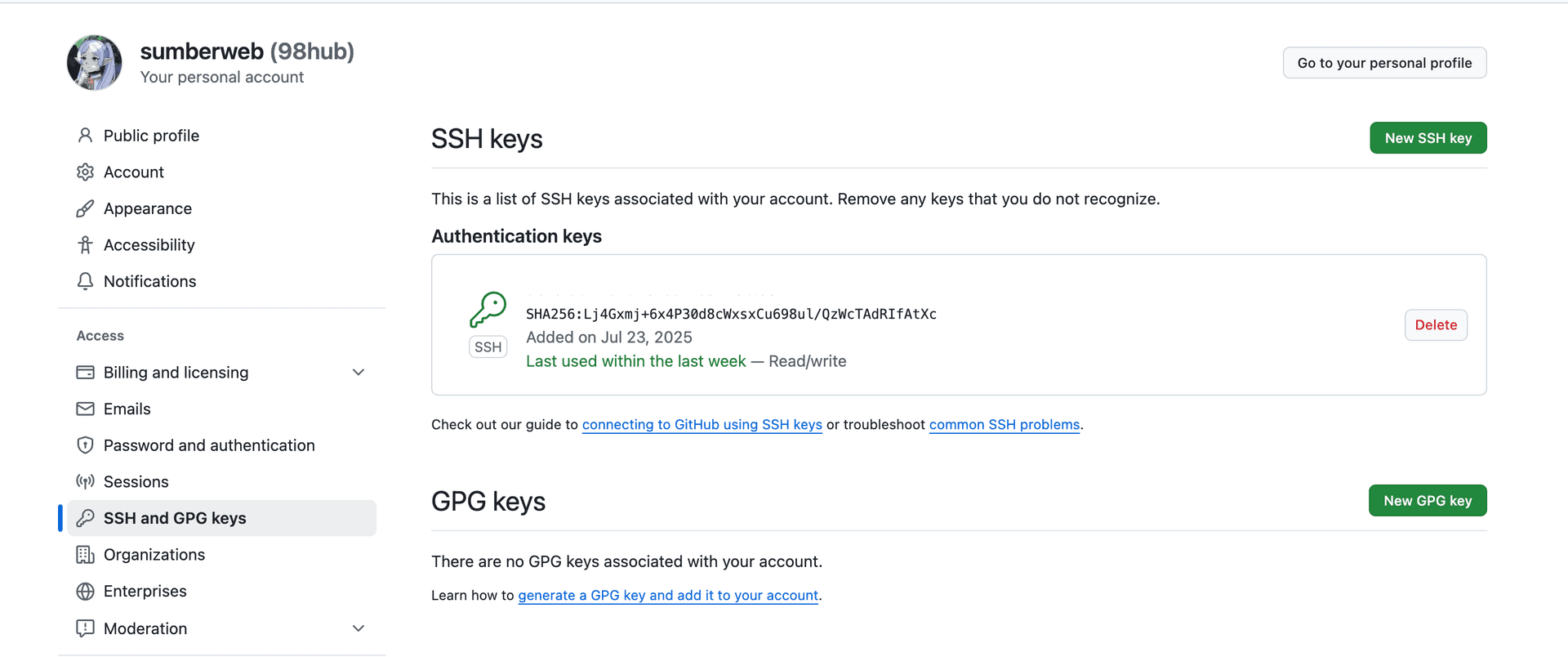
Task: Delete the listed SSH authentication key
Action: coord(1435,324)
